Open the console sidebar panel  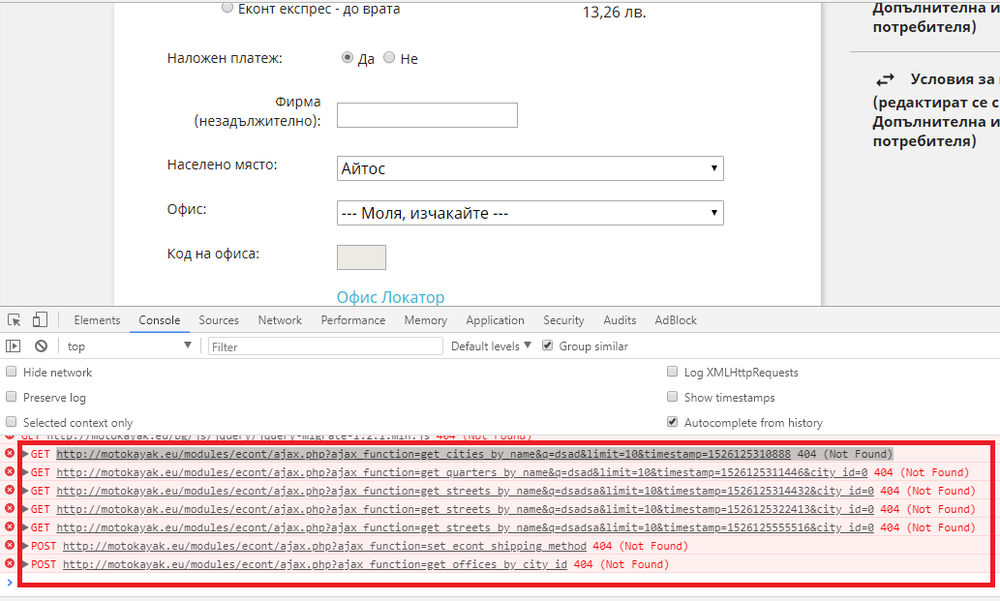(x=14, y=345)
